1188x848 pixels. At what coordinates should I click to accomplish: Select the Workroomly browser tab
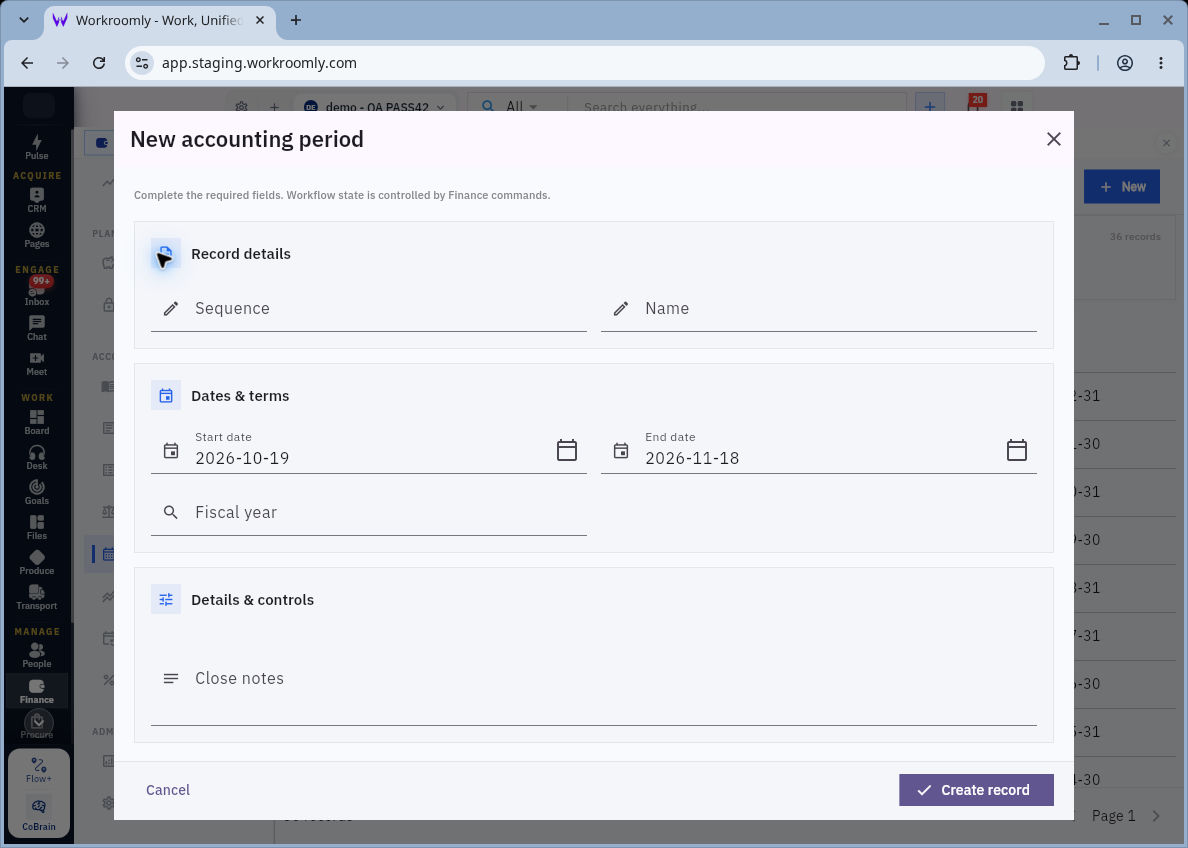pyautogui.click(x=160, y=20)
